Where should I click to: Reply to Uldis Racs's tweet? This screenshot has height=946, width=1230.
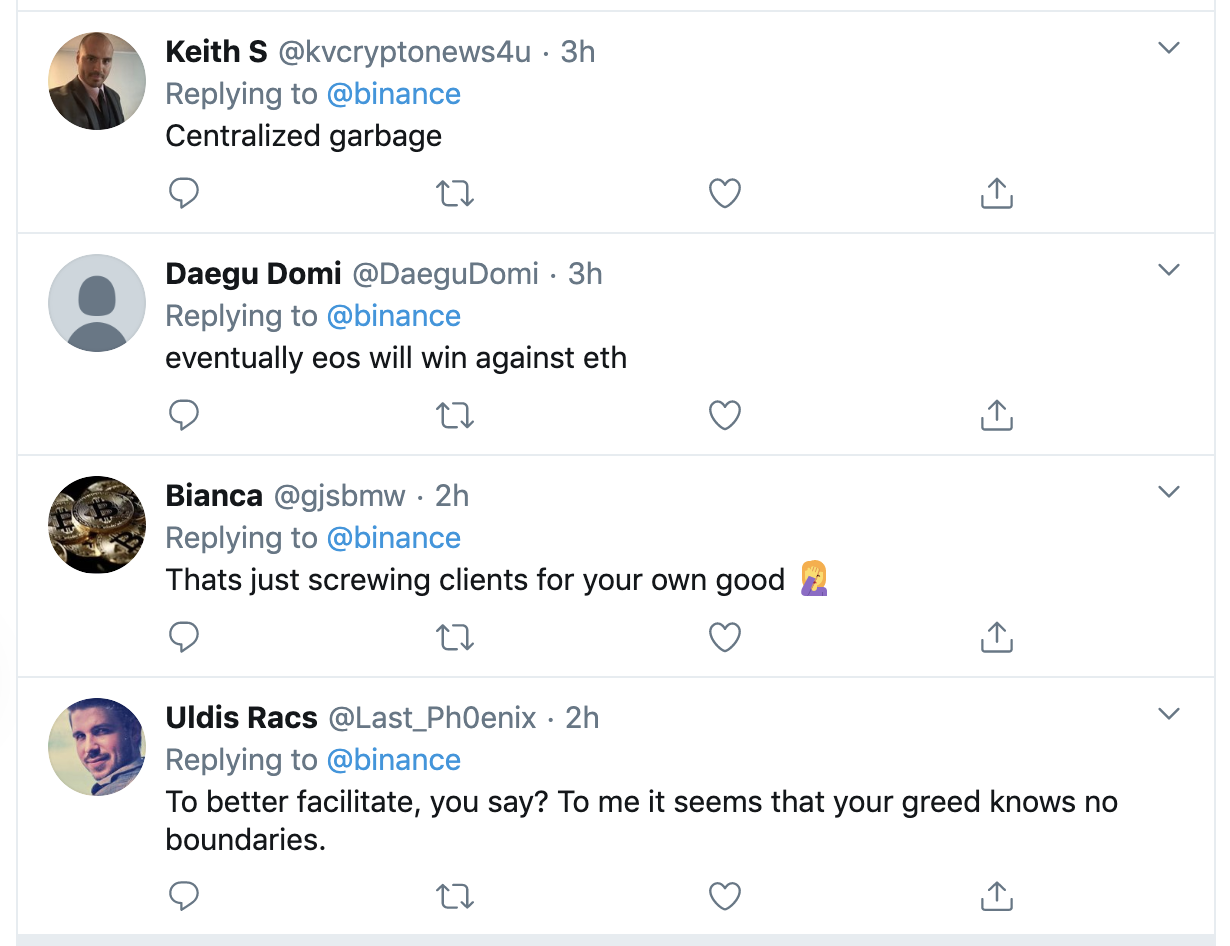pyautogui.click(x=184, y=897)
